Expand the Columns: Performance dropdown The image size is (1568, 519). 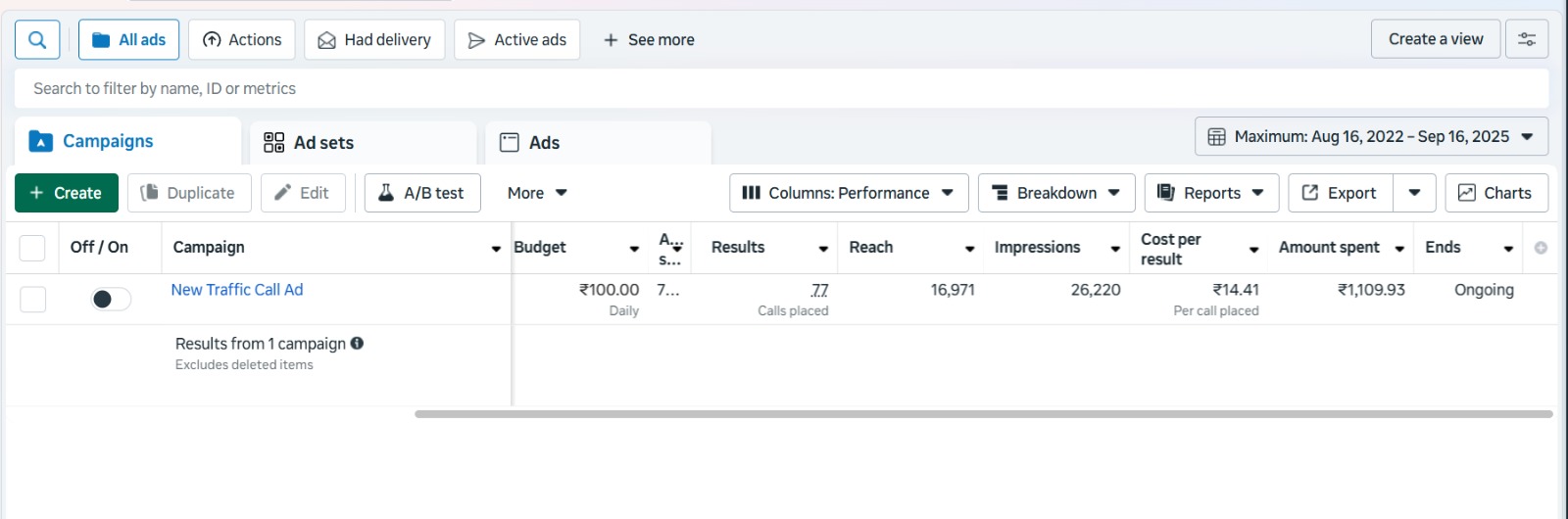click(848, 193)
